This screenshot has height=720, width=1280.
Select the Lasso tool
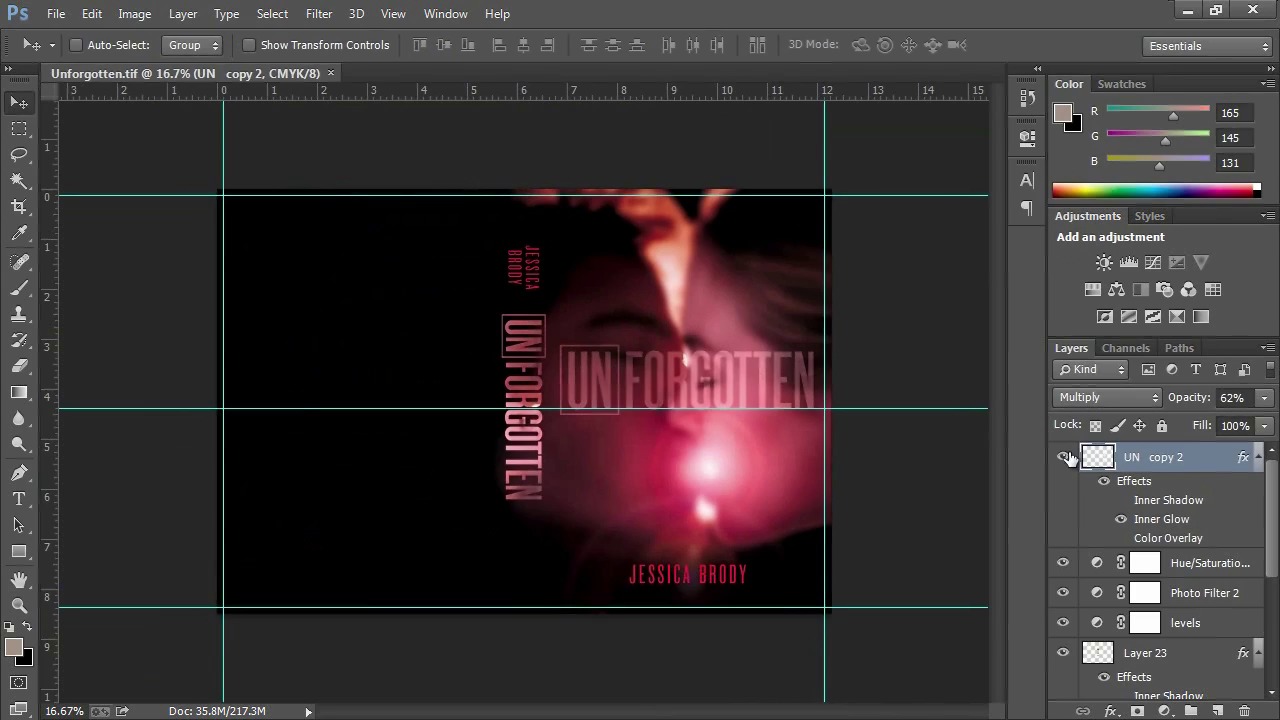[x=19, y=154]
